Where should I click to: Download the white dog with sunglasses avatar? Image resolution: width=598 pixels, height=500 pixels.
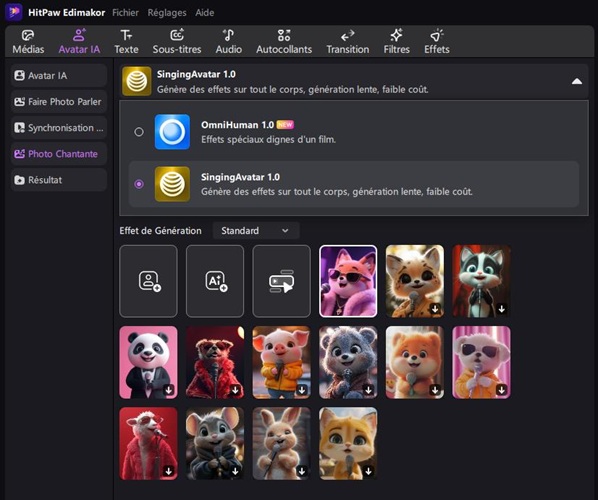502,390
